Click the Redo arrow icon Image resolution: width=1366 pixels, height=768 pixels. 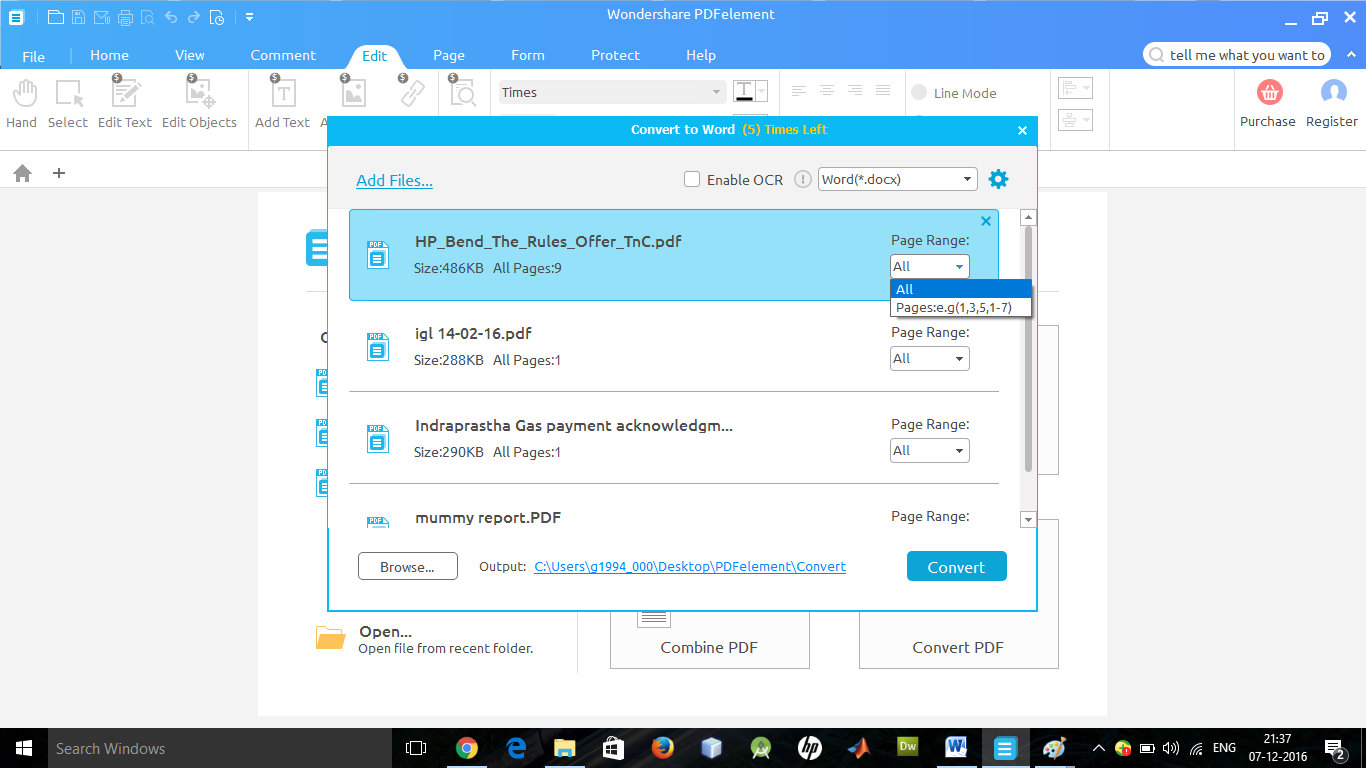(x=193, y=17)
